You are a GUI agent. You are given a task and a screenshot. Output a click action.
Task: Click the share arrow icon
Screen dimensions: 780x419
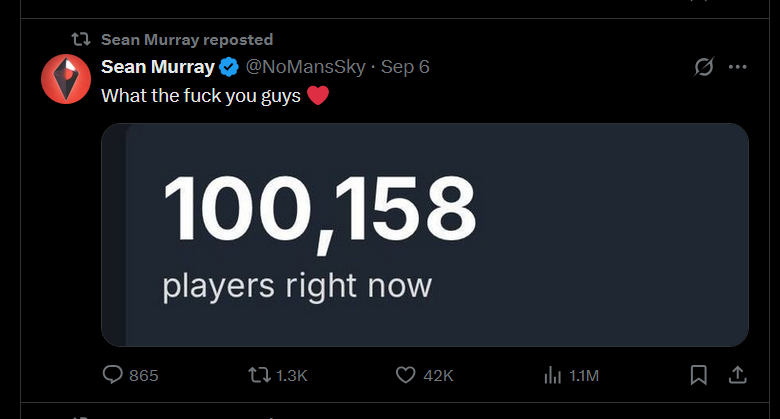click(737, 375)
